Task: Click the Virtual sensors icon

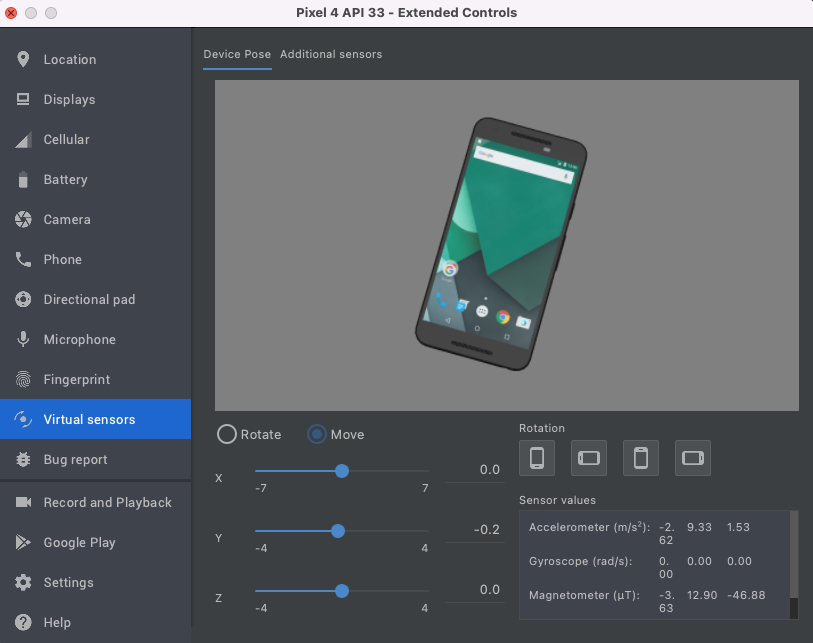Action: point(23,419)
